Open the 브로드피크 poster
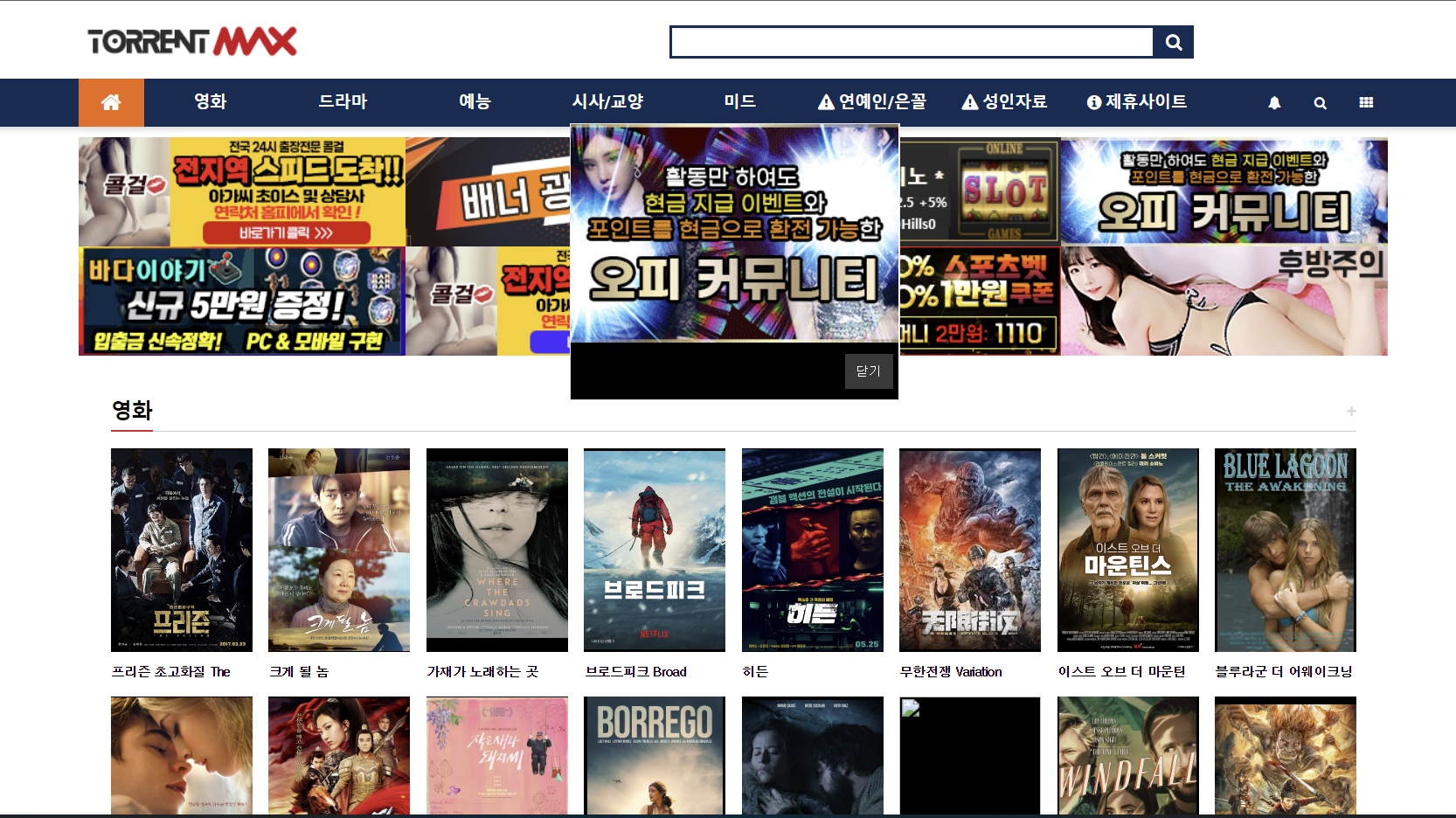Screen dimensions: 1456x818 (655, 550)
